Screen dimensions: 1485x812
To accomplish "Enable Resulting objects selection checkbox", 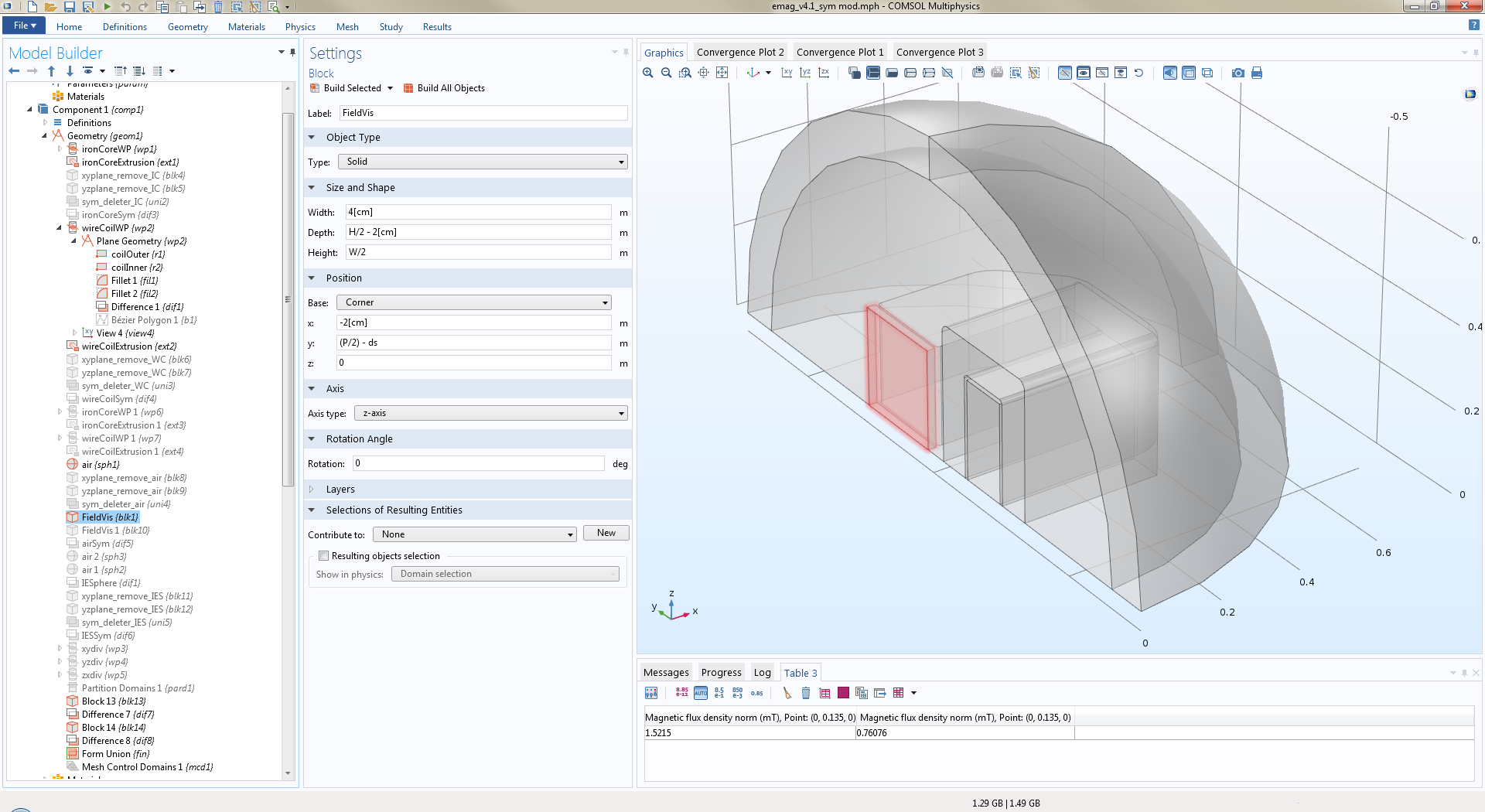I will [324, 556].
